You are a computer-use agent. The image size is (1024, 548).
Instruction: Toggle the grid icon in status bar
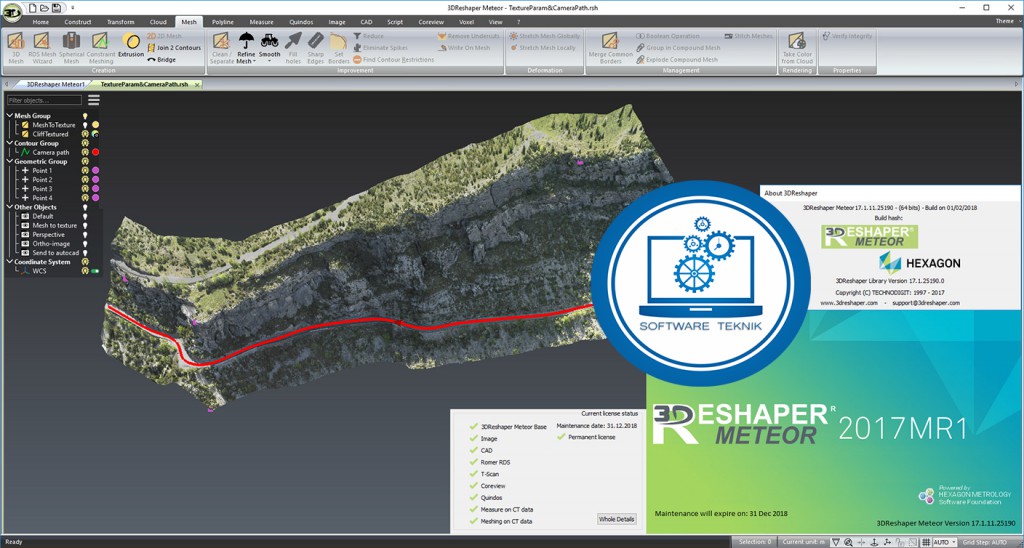[x=925, y=542]
